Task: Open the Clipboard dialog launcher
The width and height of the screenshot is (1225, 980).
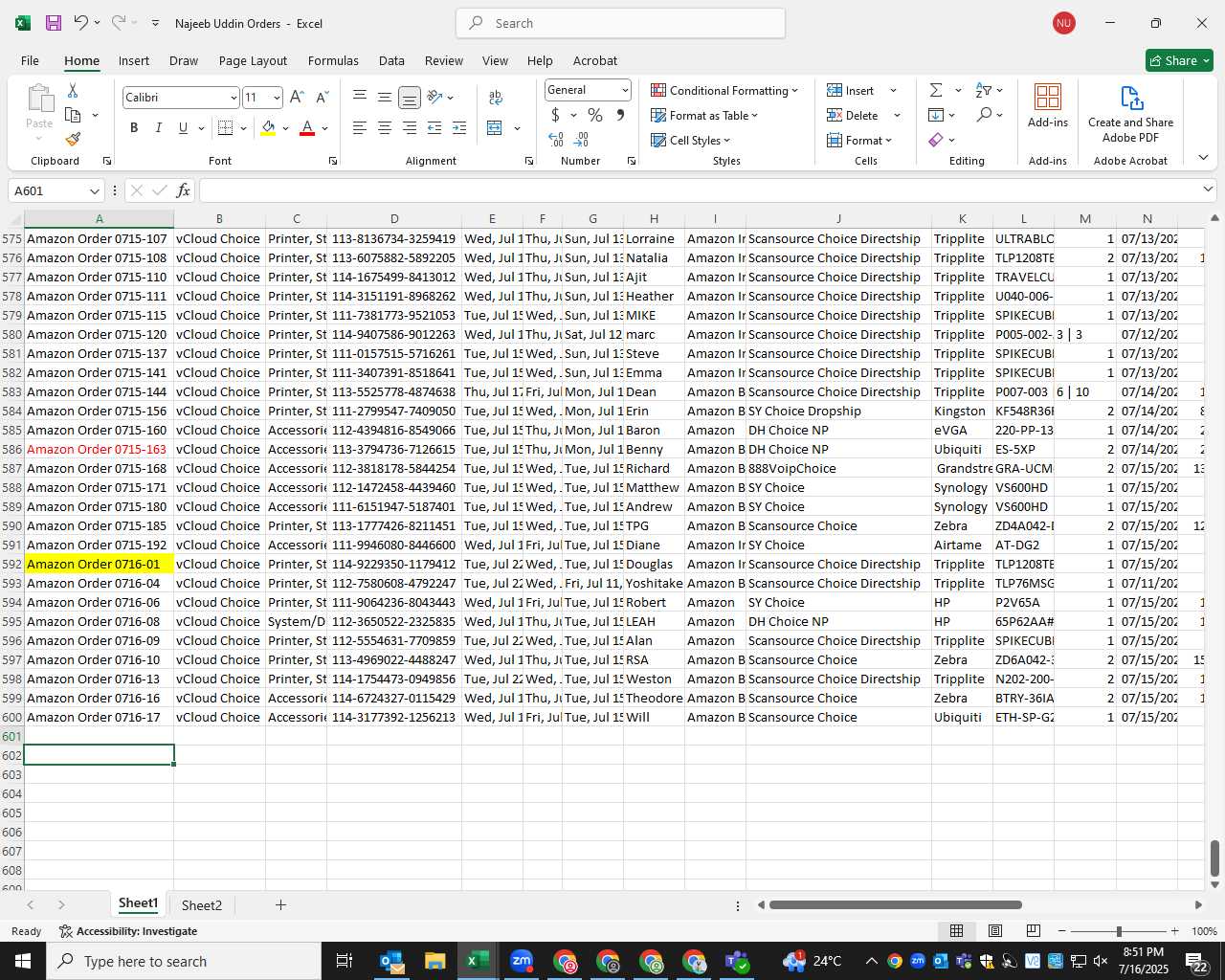Action: point(107,161)
